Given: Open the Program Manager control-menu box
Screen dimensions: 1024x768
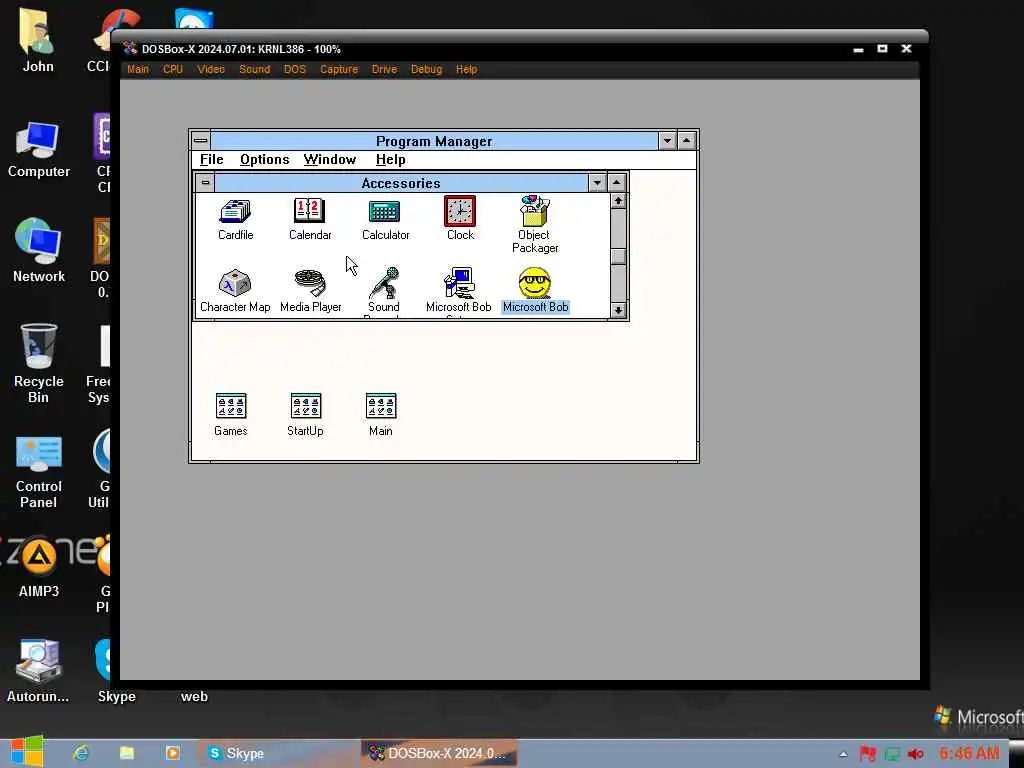Looking at the screenshot, I should pyautogui.click(x=200, y=140).
